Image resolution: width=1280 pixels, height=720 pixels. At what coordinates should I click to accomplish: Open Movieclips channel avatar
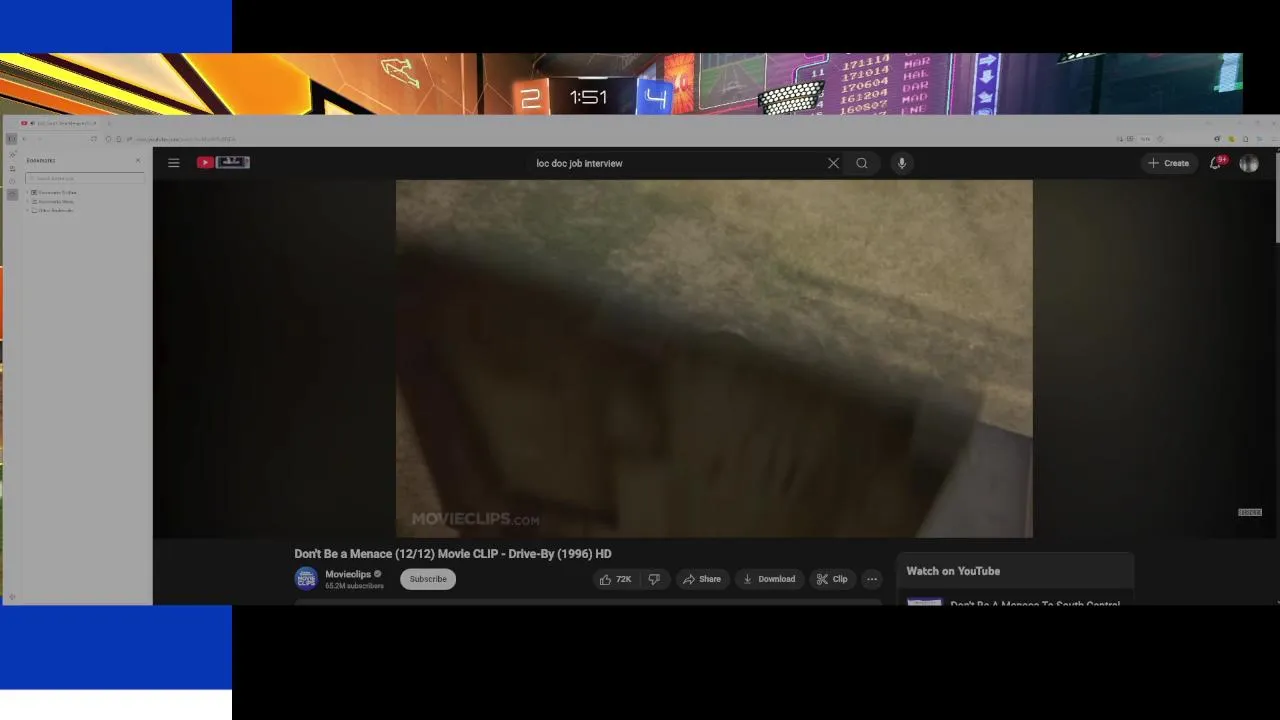click(x=306, y=579)
